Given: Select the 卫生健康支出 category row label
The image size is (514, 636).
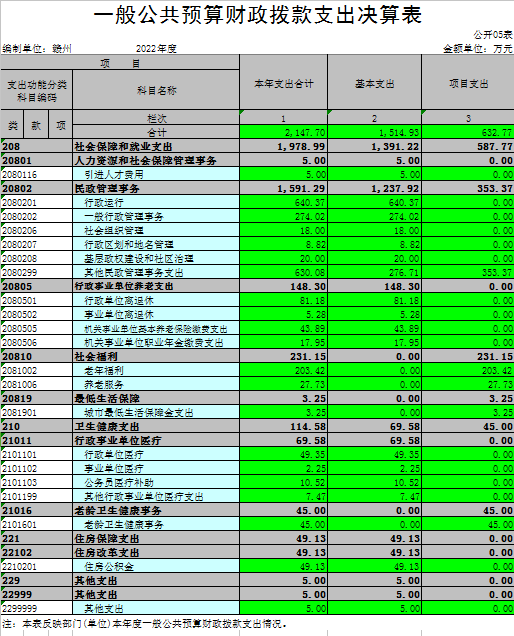Looking at the screenshot, I should click(156, 426).
